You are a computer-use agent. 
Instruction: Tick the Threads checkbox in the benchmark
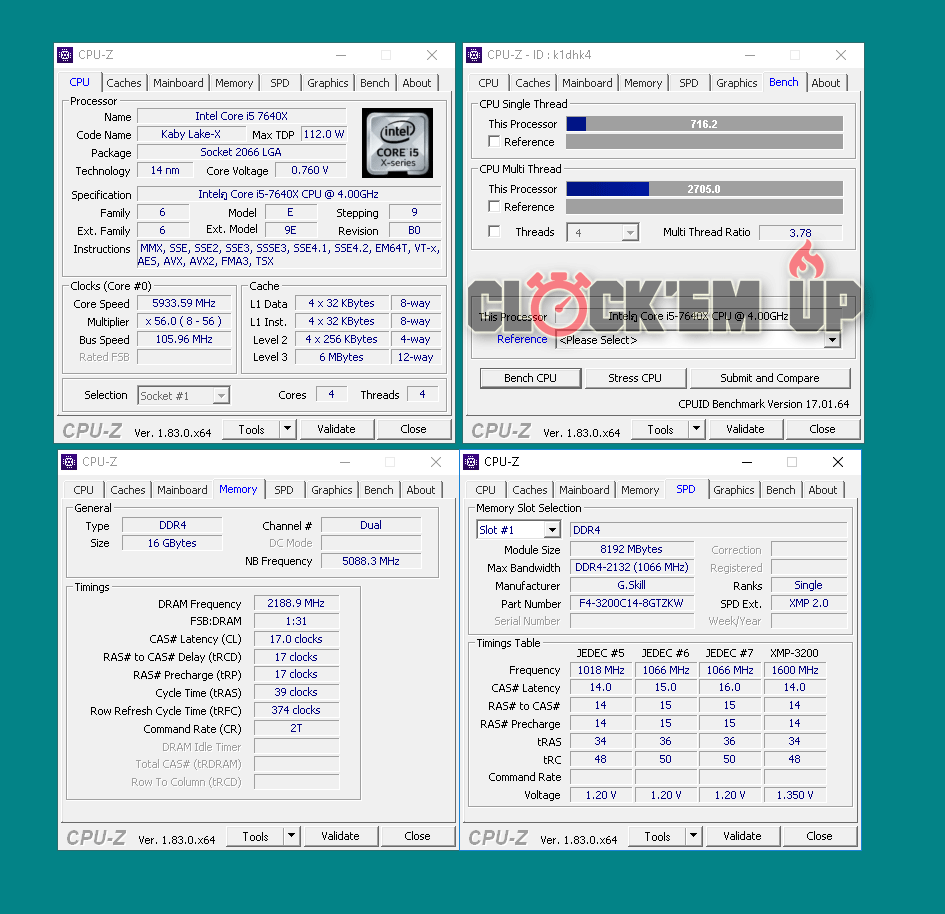(x=494, y=232)
